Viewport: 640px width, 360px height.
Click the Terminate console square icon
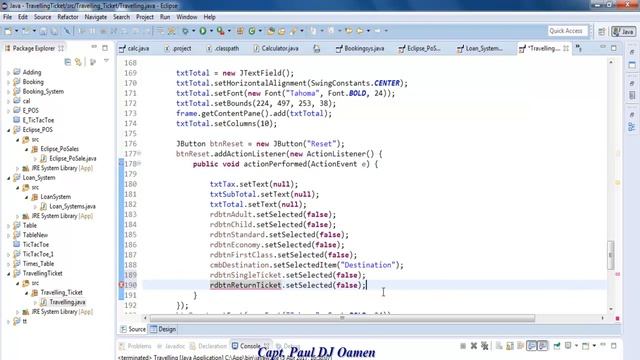coord(463,346)
